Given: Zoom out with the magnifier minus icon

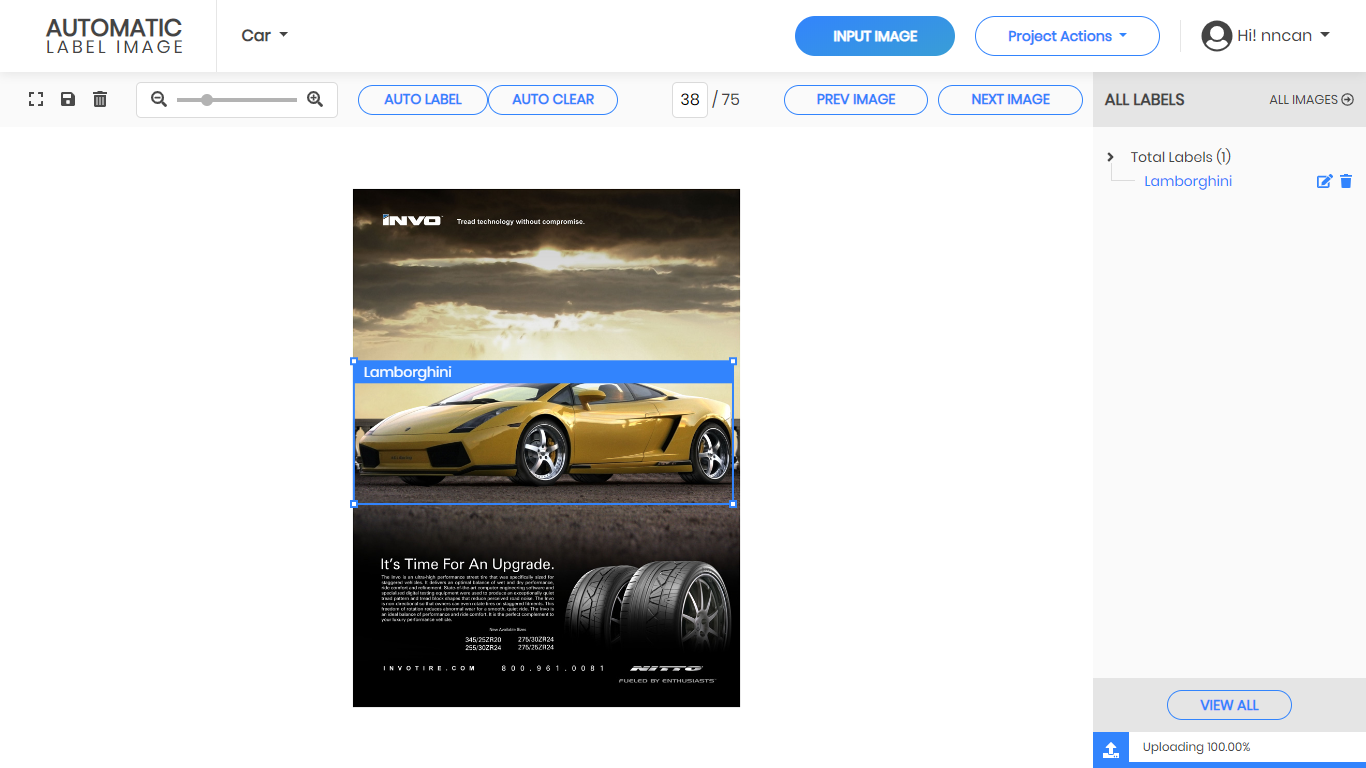Looking at the screenshot, I should point(159,99).
